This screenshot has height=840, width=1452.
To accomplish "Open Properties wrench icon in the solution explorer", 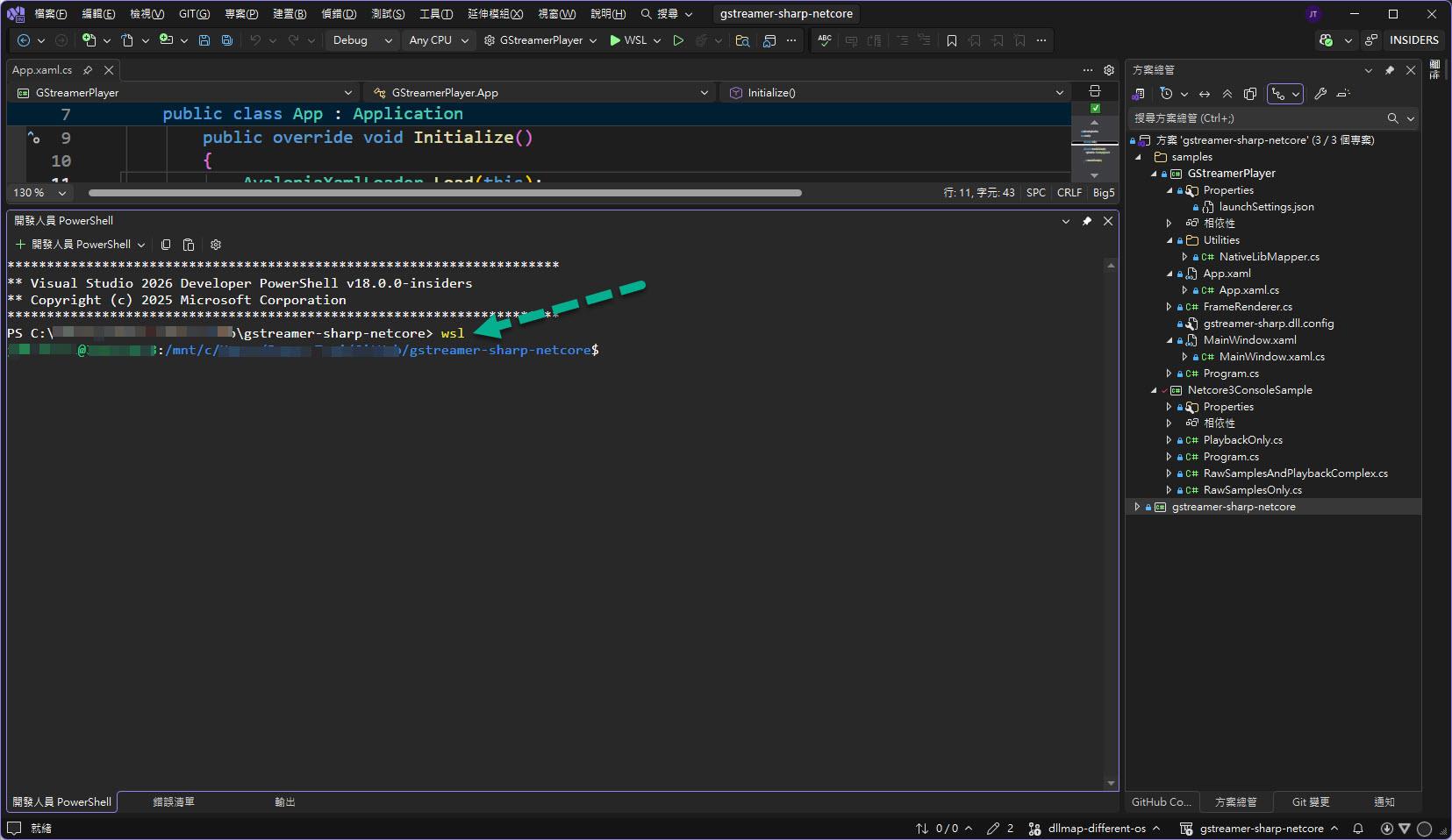I will (x=1320, y=94).
